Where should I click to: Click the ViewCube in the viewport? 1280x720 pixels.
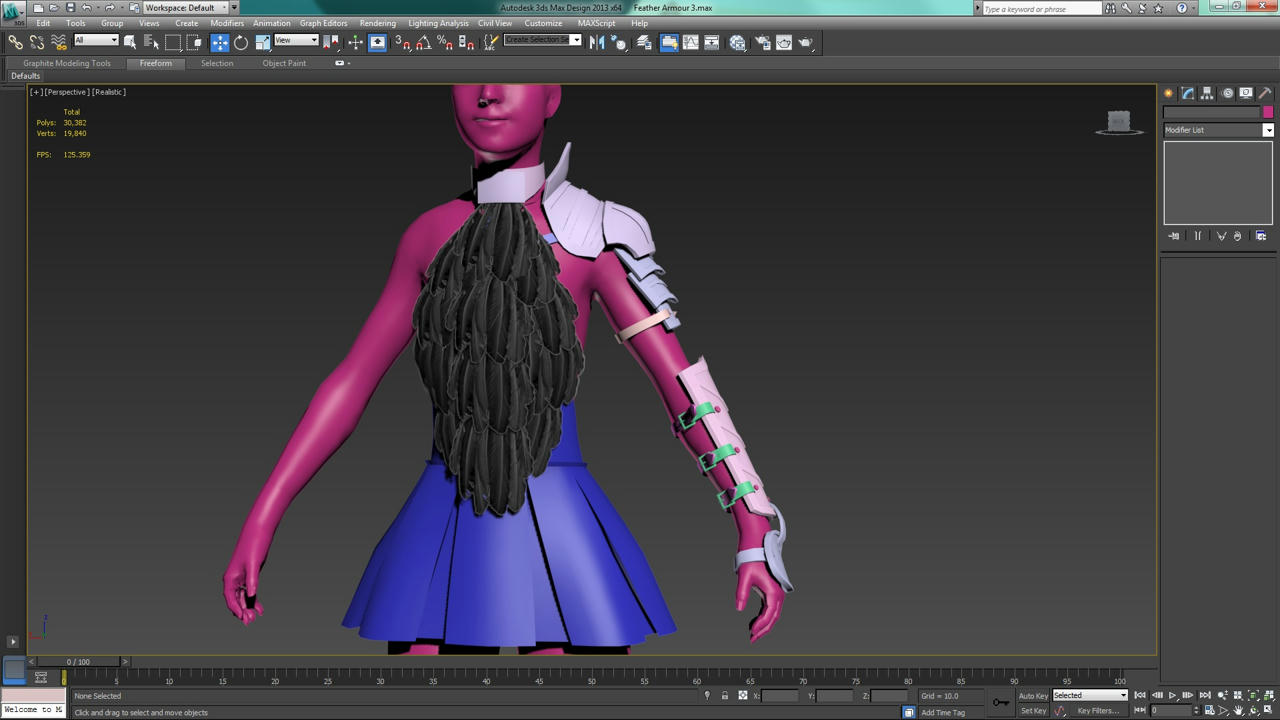(x=1119, y=123)
